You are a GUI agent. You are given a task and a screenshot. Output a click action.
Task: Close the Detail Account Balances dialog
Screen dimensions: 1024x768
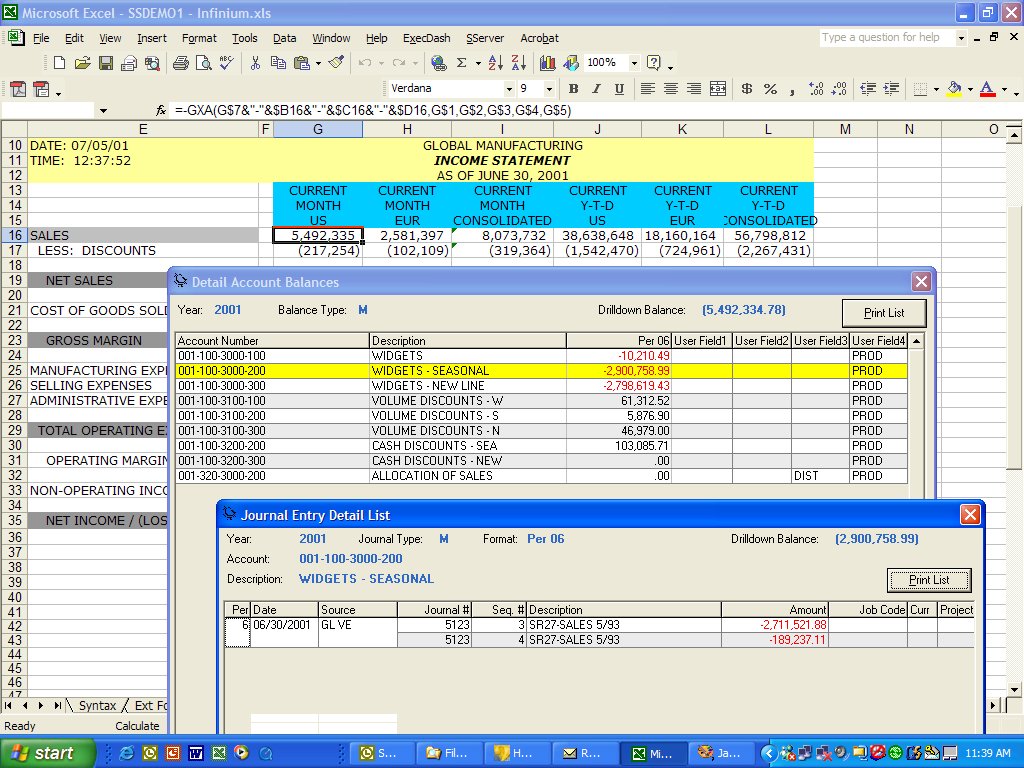point(921,281)
